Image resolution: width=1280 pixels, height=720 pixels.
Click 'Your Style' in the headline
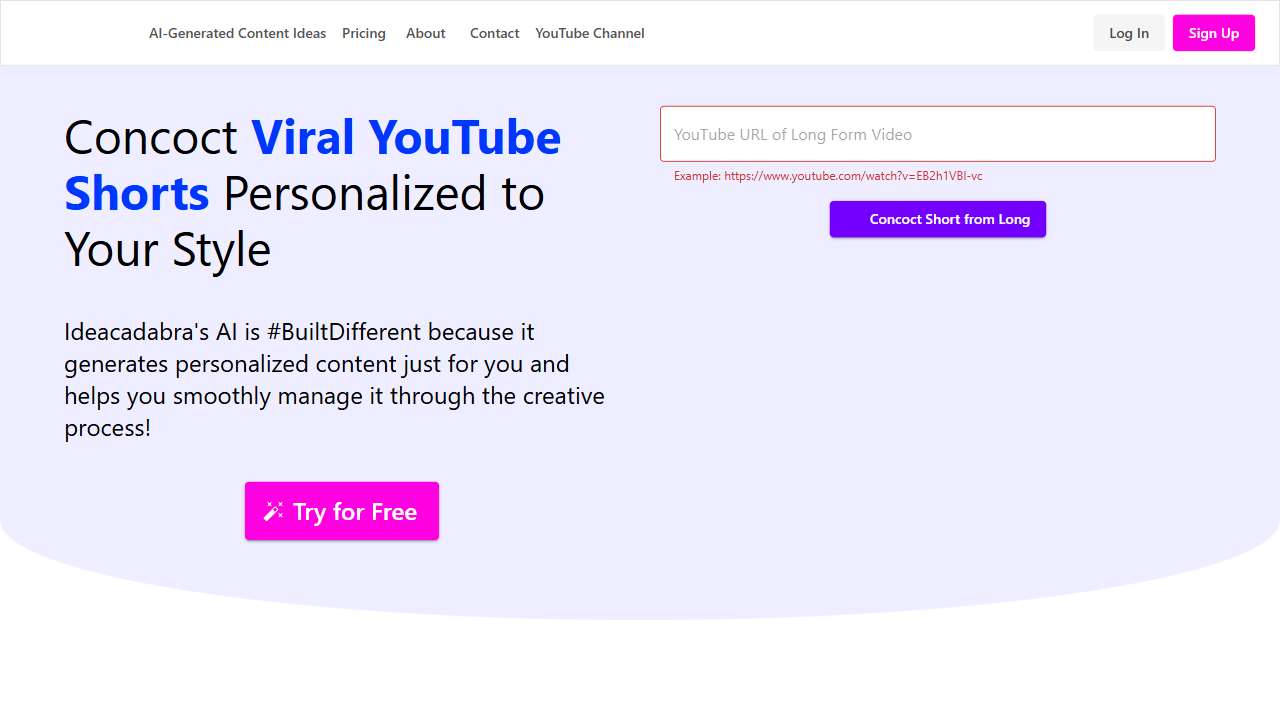tap(167, 249)
